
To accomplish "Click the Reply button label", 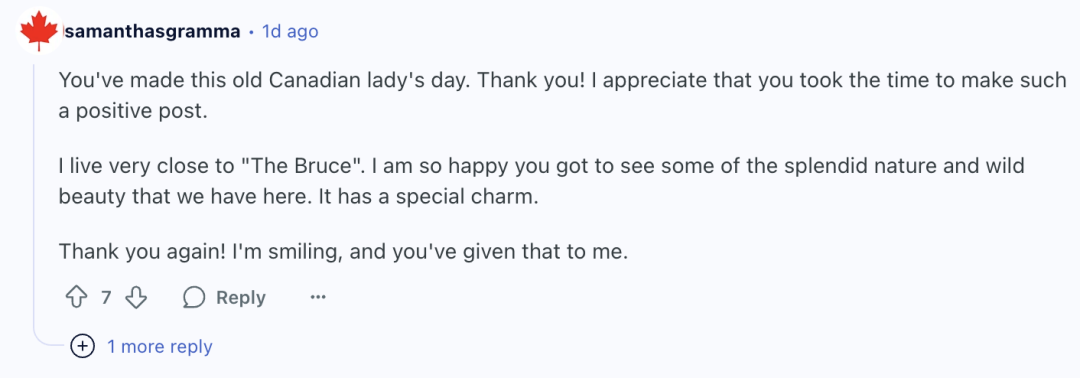I will click(x=240, y=297).
